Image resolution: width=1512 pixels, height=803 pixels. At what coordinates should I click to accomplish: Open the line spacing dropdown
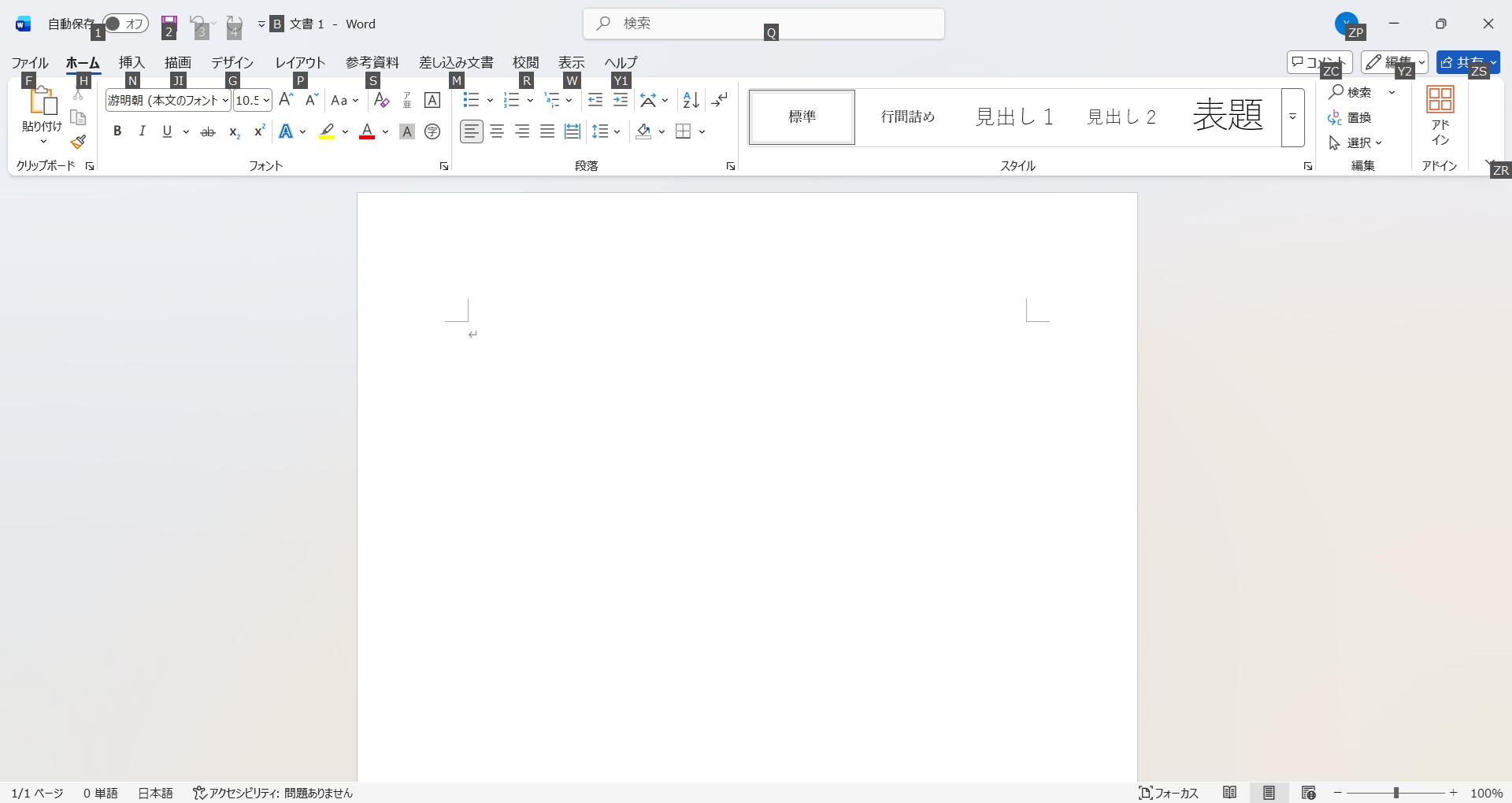tap(606, 131)
